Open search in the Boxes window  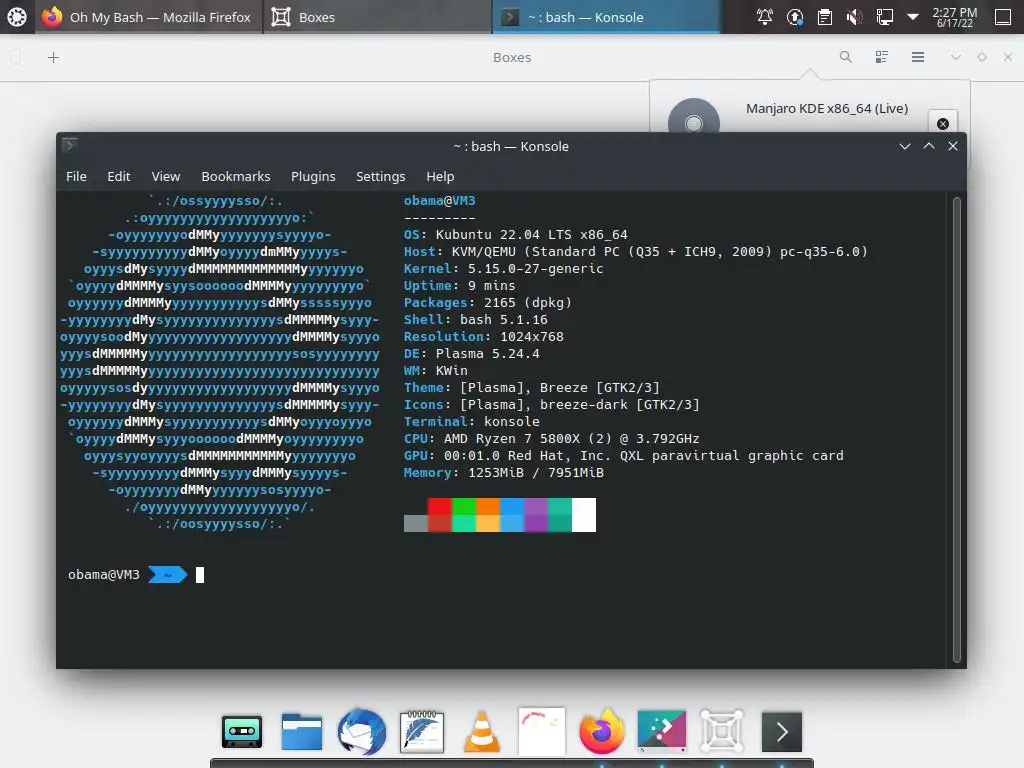pyautogui.click(x=846, y=57)
